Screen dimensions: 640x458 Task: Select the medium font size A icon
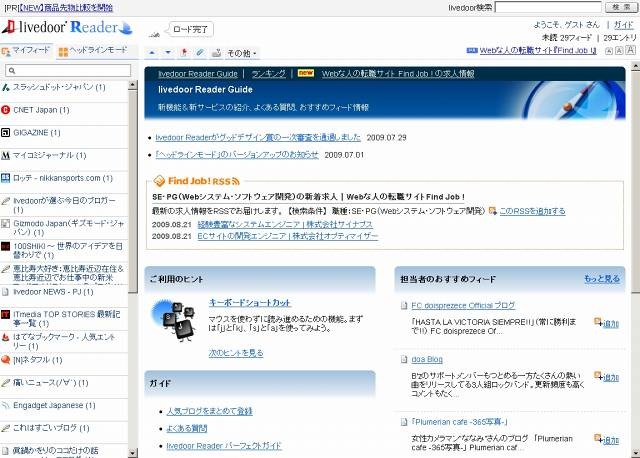[619, 51]
